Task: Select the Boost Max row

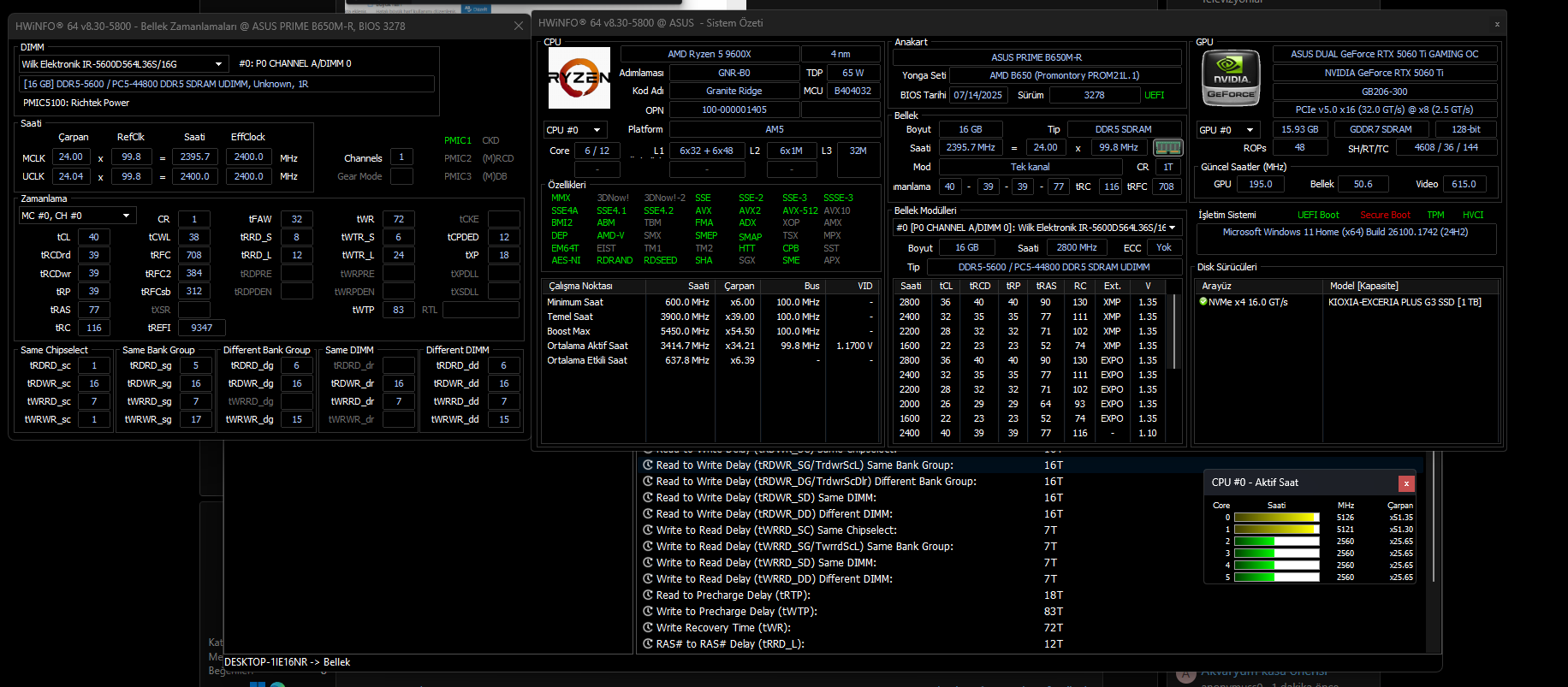Action: coord(710,331)
